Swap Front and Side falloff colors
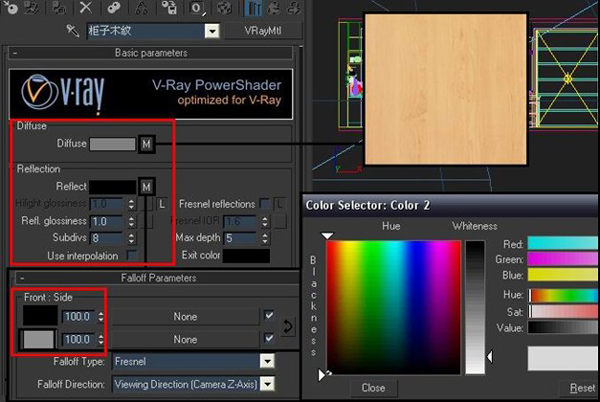The height and width of the screenshot is (402, 600). 288,326
